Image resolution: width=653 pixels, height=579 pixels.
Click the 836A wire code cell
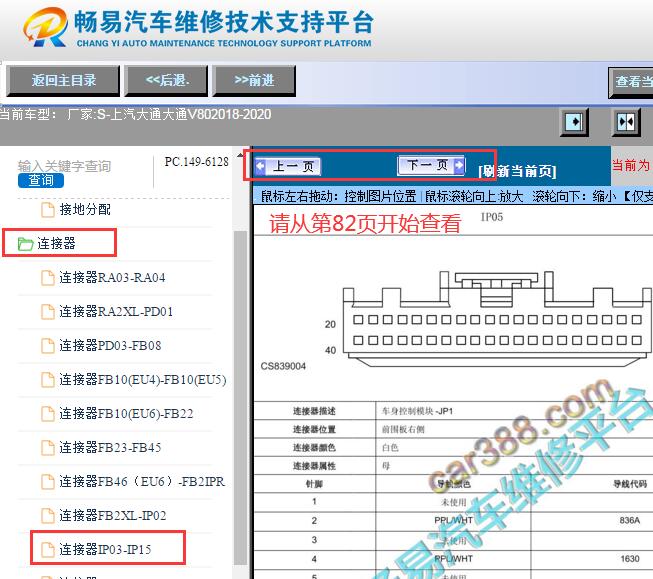pyautogui.click(x=629, y=520)
